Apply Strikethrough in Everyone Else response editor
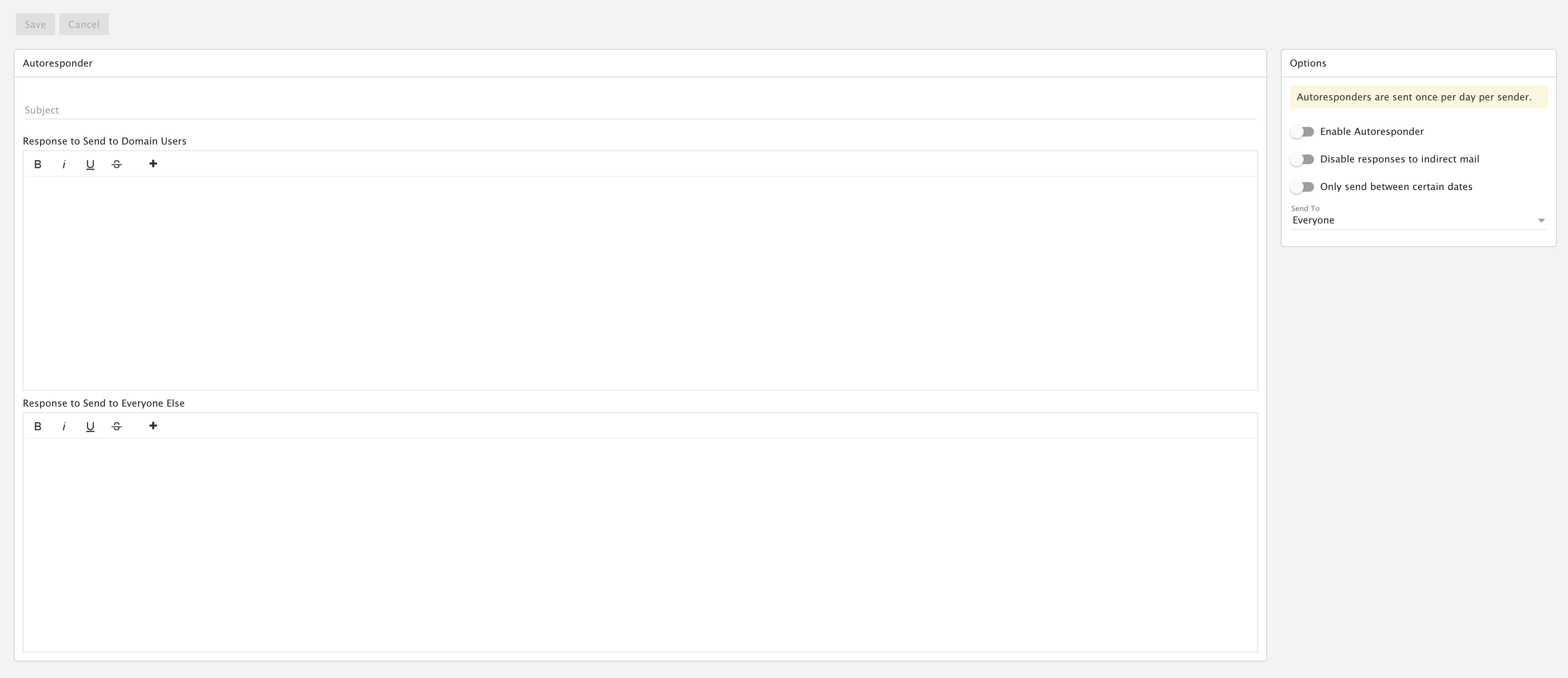 point(117,426)
